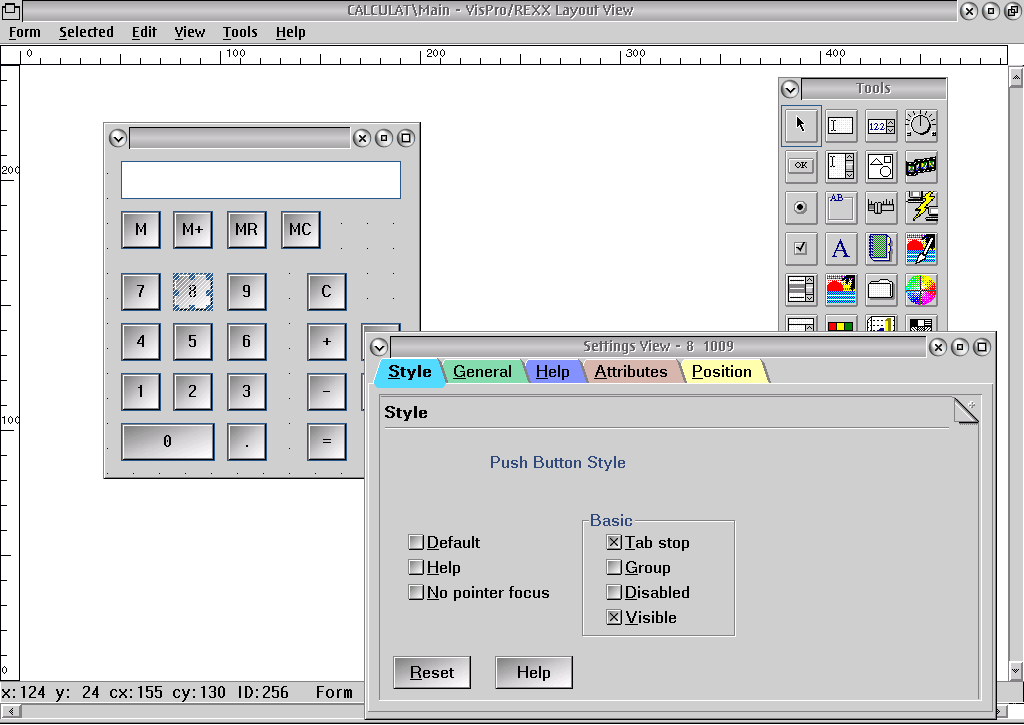Click the Help button beside Reset
The height and width of the screenshot is (725, 1024).
point(534,673)
